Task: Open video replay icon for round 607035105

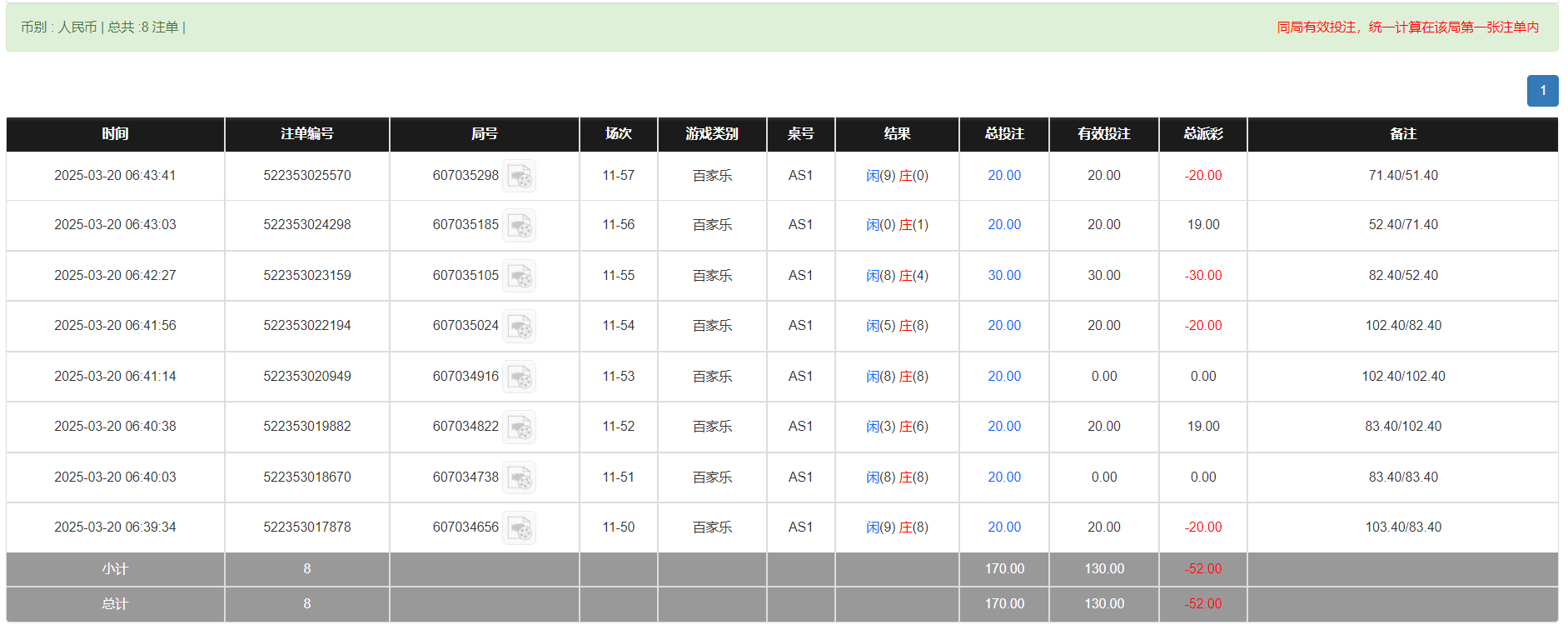Action: [520, 276]
